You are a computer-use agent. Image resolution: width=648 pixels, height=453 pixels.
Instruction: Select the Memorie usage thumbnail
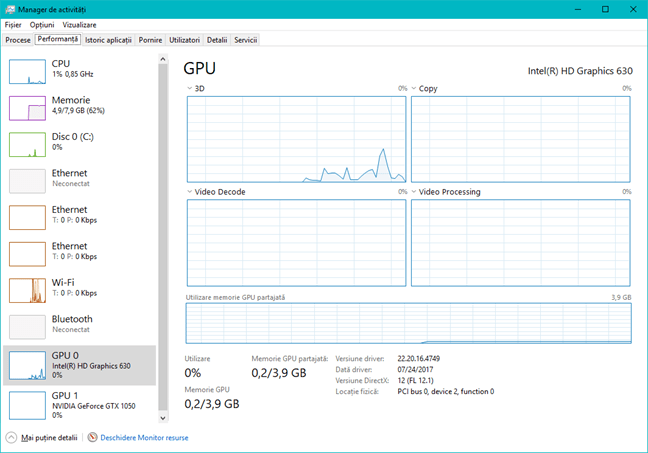27,108
